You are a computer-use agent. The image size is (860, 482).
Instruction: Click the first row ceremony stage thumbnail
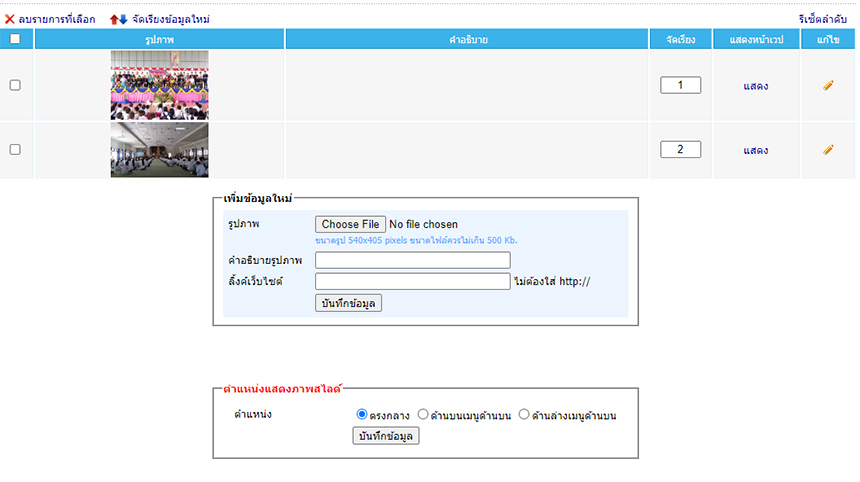pyautogui.click(x=160, y=85)
